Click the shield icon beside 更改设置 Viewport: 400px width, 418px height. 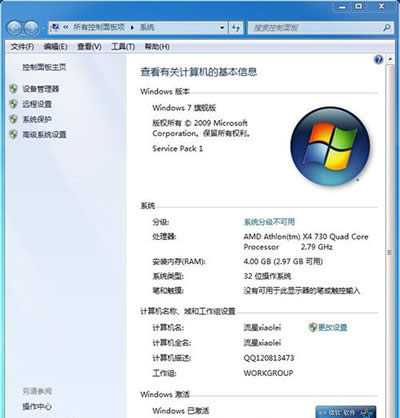[313, 327]
